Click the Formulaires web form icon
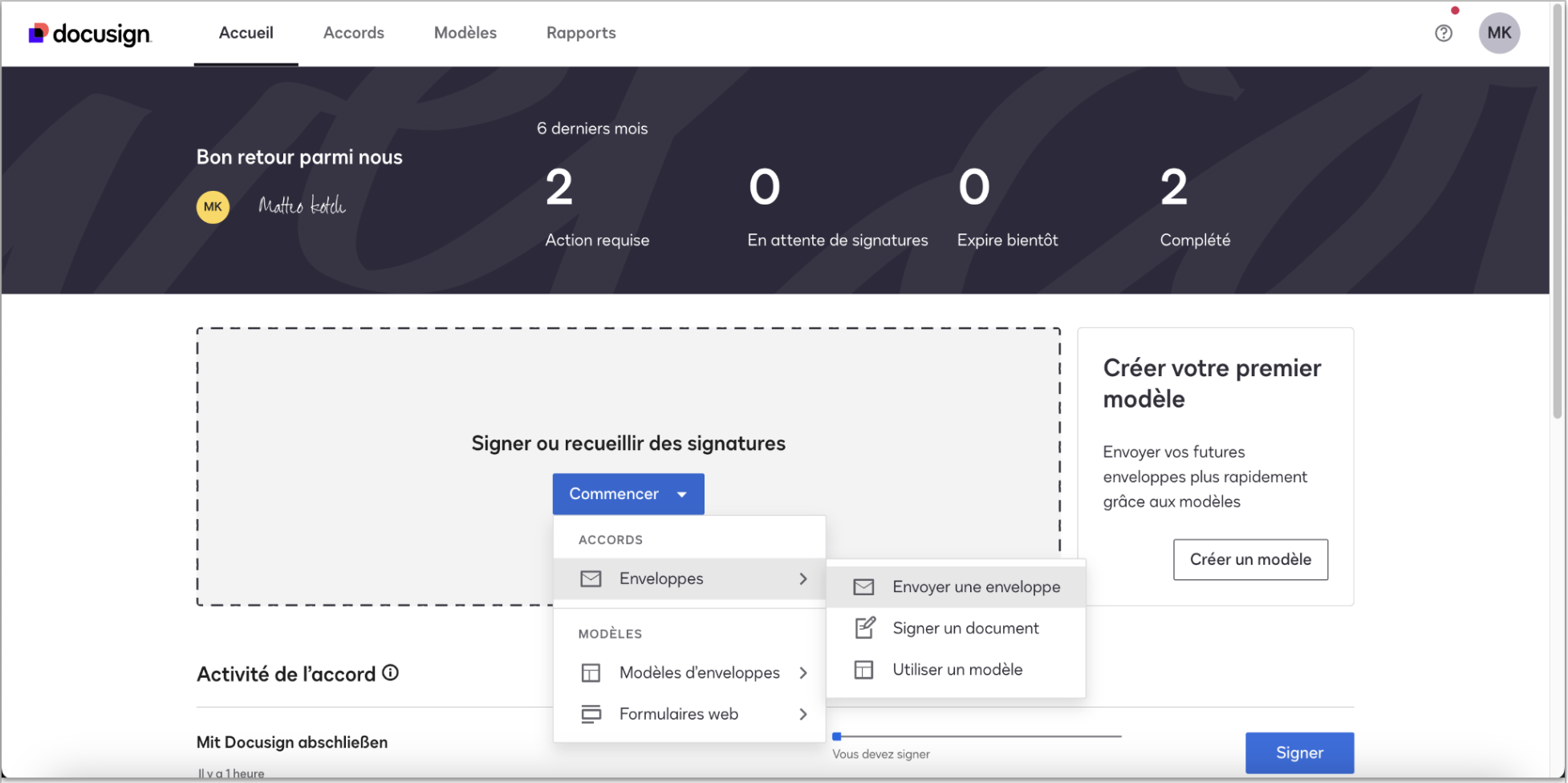This screenshot has height=783, width=1568. point(591,714)
